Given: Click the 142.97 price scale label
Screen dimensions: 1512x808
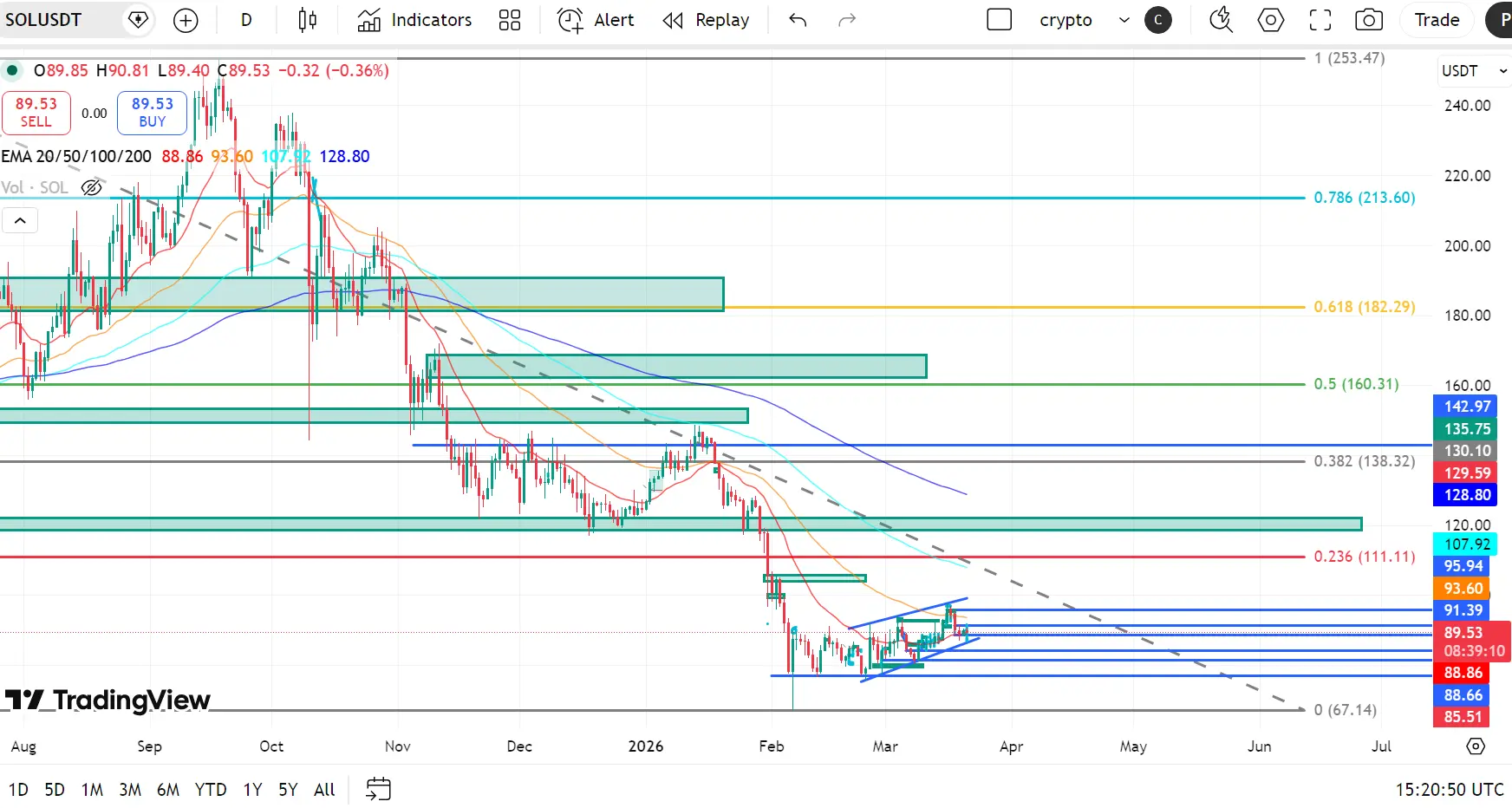Looking at the screenshot, I should (x=1467, y=407).
